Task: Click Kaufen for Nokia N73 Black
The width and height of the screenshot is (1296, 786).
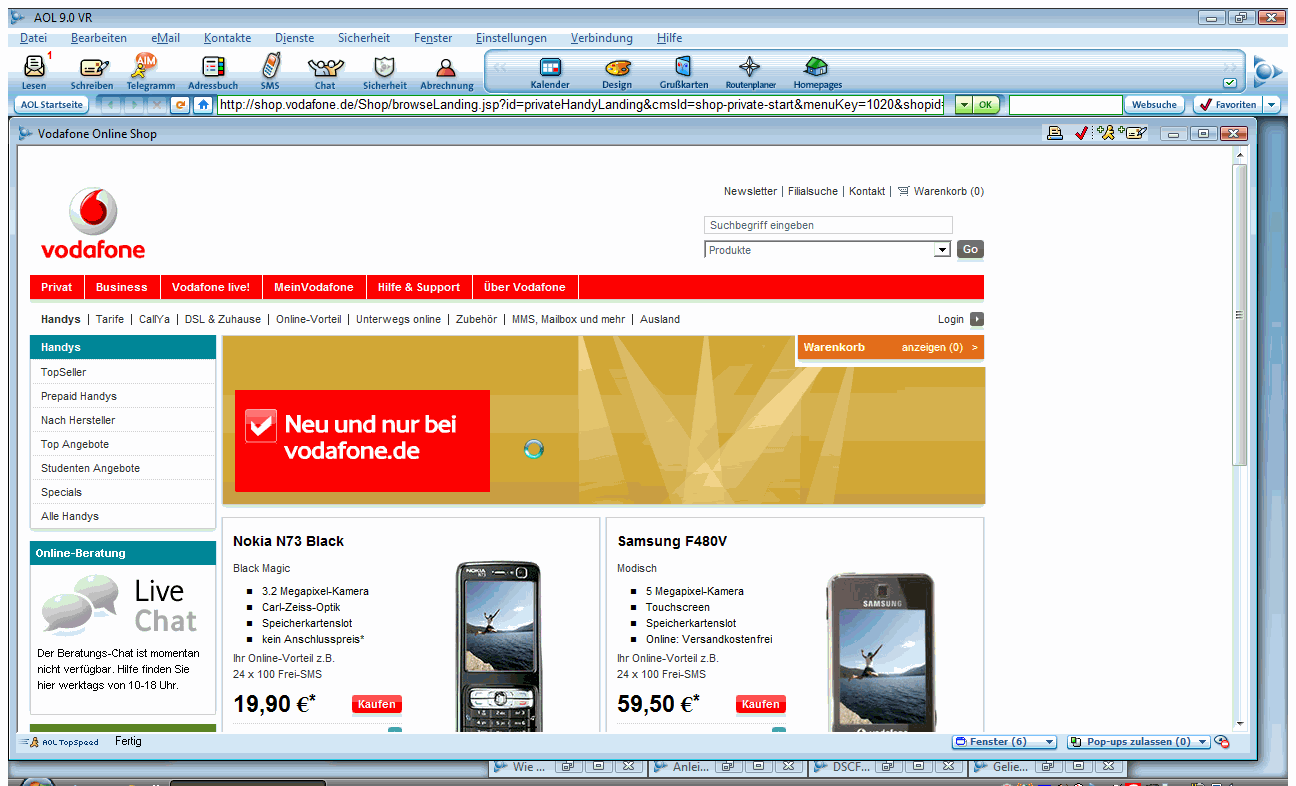Action: pyautogui.click(x=376, y=704)
